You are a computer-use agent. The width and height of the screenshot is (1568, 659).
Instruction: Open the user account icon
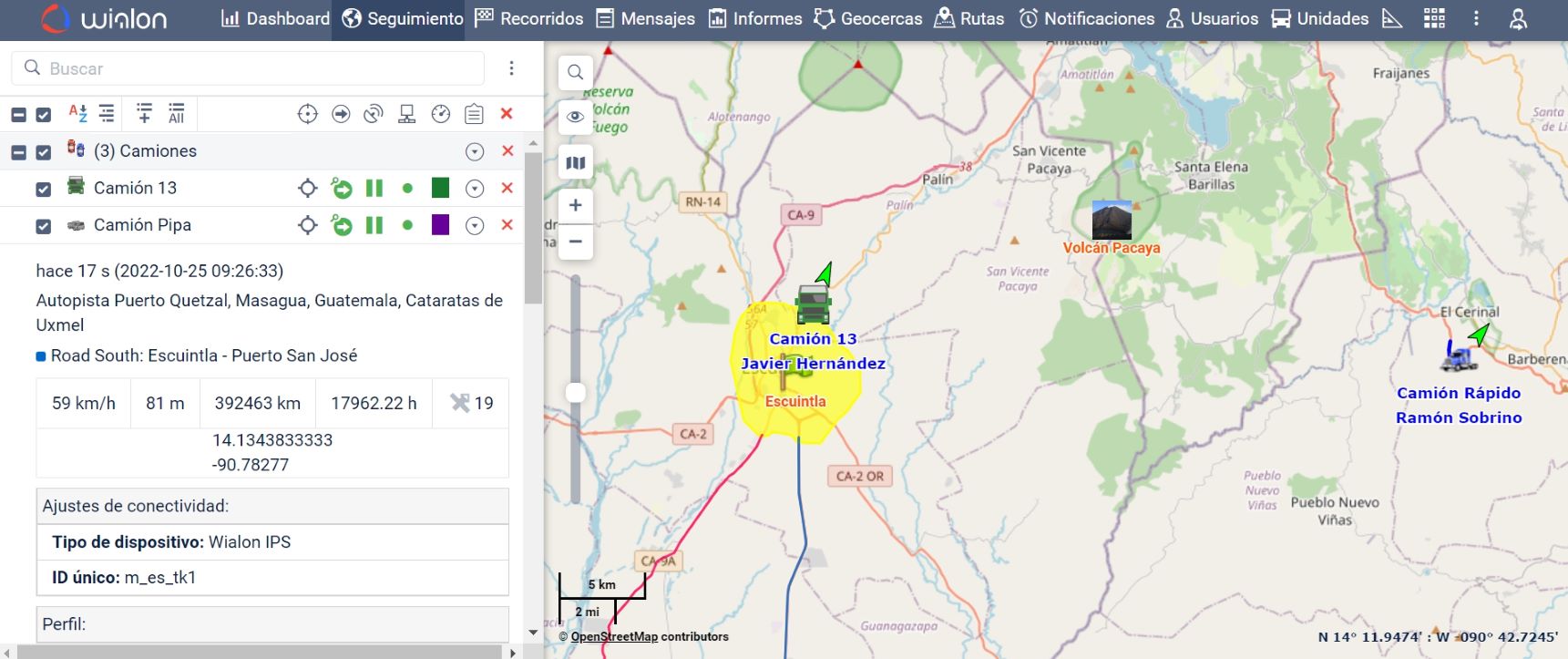coord(1518,19)
